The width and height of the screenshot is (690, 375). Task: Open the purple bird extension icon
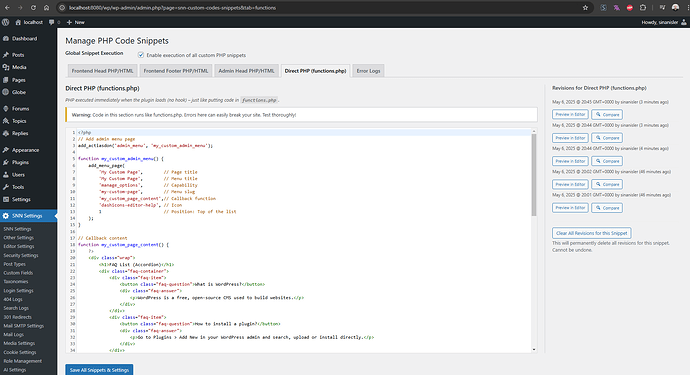[x=617, y=7]
